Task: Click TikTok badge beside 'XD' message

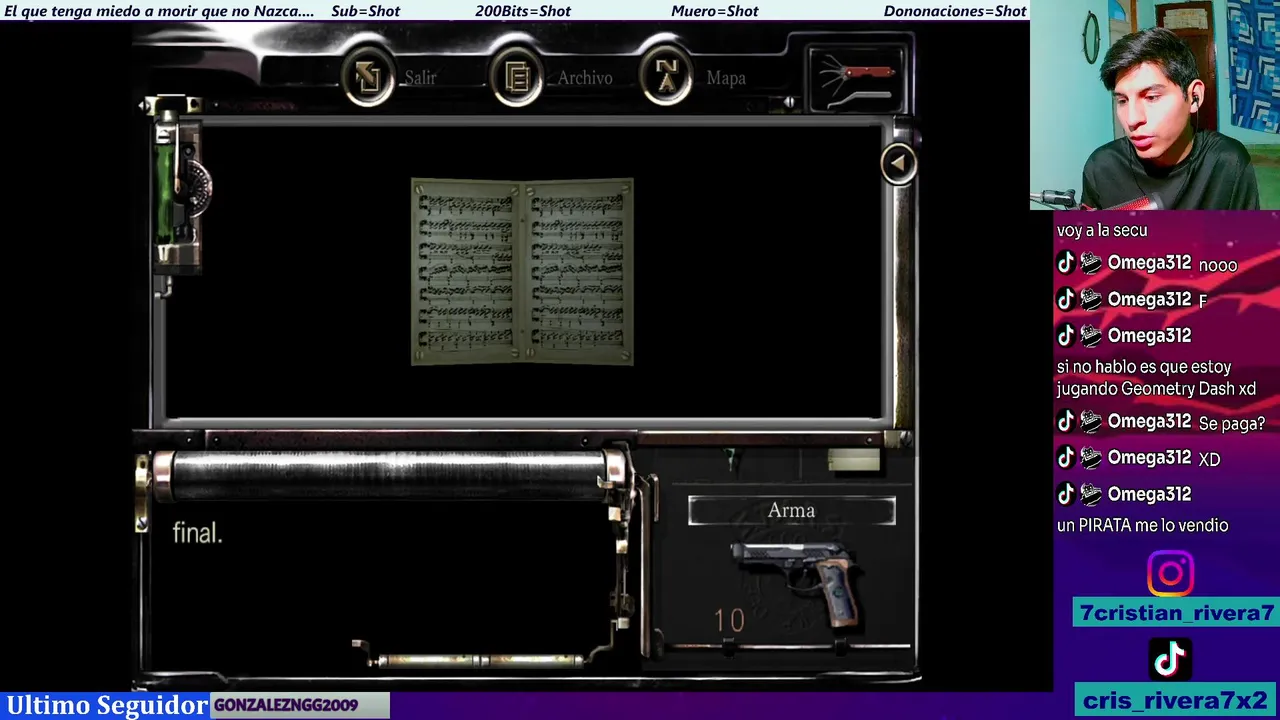Action: (1066, 458)
